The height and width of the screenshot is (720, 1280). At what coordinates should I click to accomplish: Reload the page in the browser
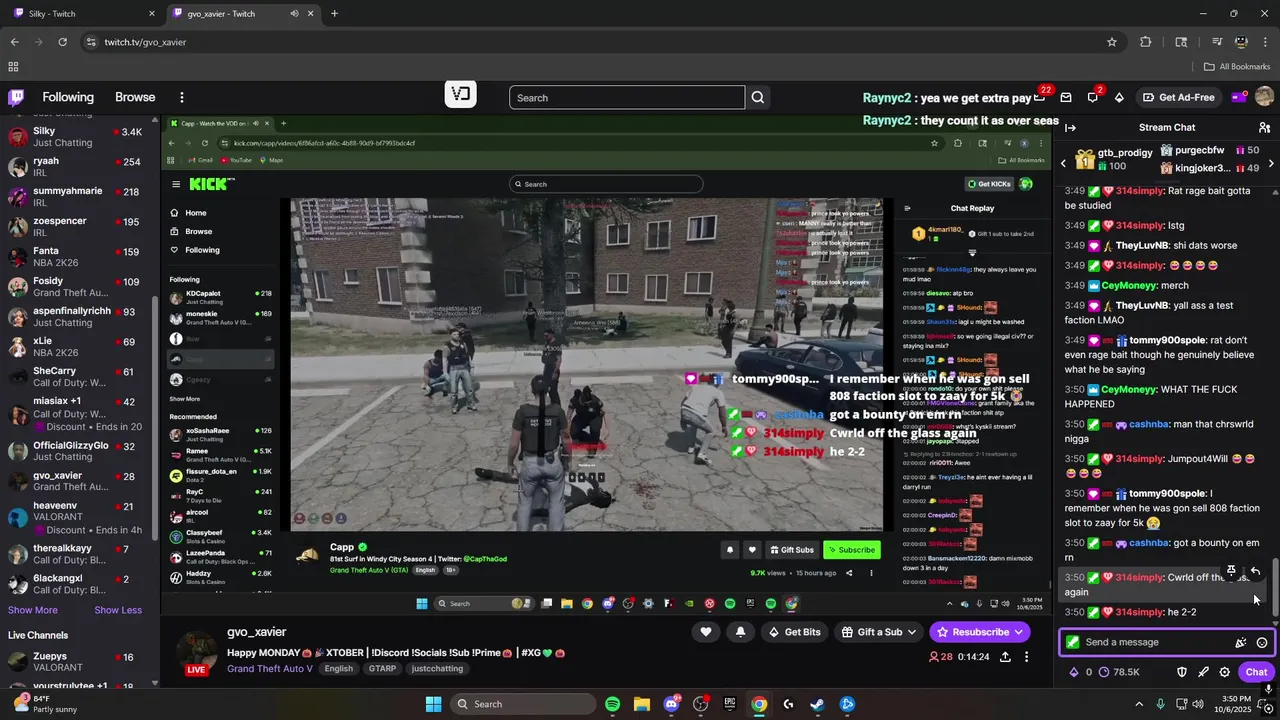pyautogui.click(x=62, y=42)
